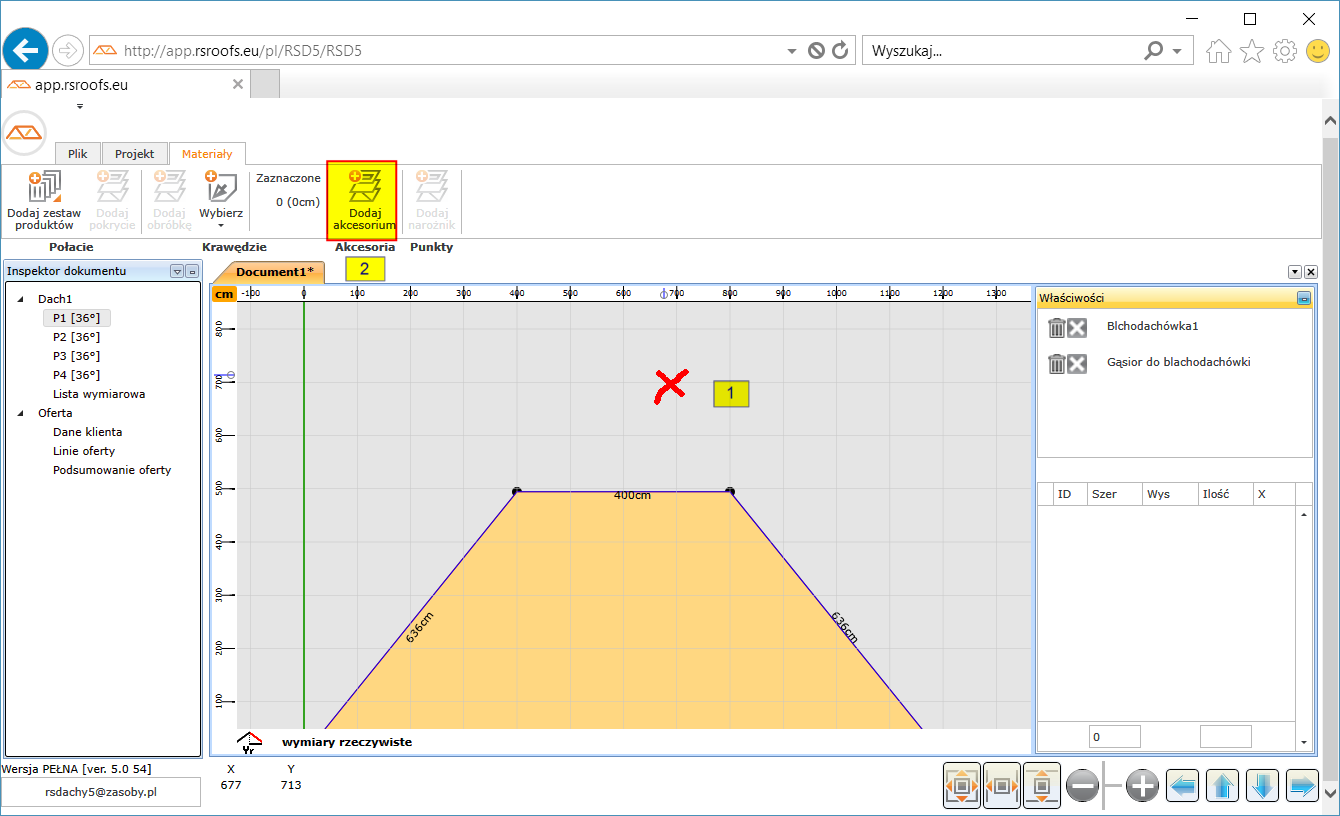Image resolution: width=1340 pixels, height=816 pixels.
Task: Pan the view down with the blue arrow
Action: point(1262,787)
